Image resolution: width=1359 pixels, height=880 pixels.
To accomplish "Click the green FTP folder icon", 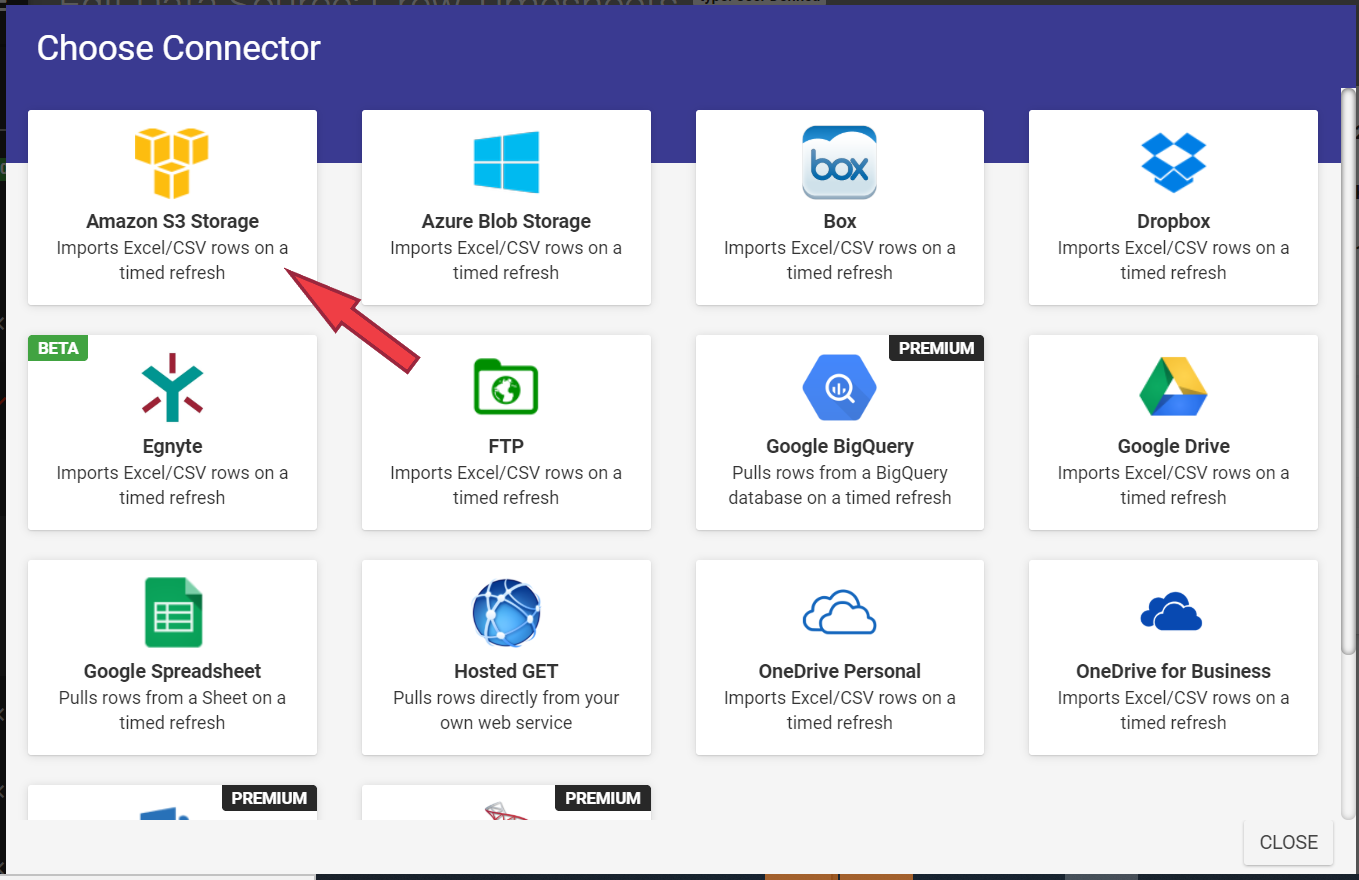I will (506, 387).
